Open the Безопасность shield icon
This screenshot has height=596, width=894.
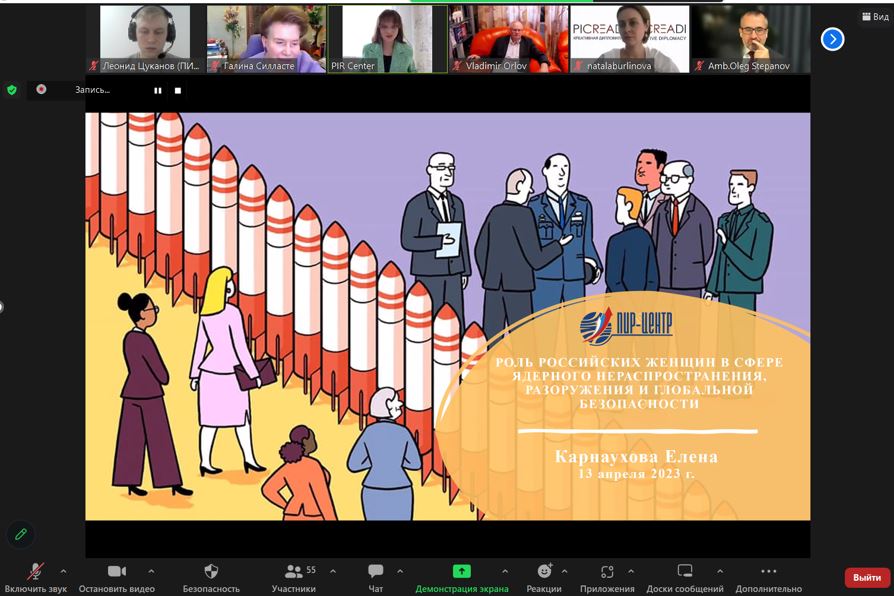[211, 572]
